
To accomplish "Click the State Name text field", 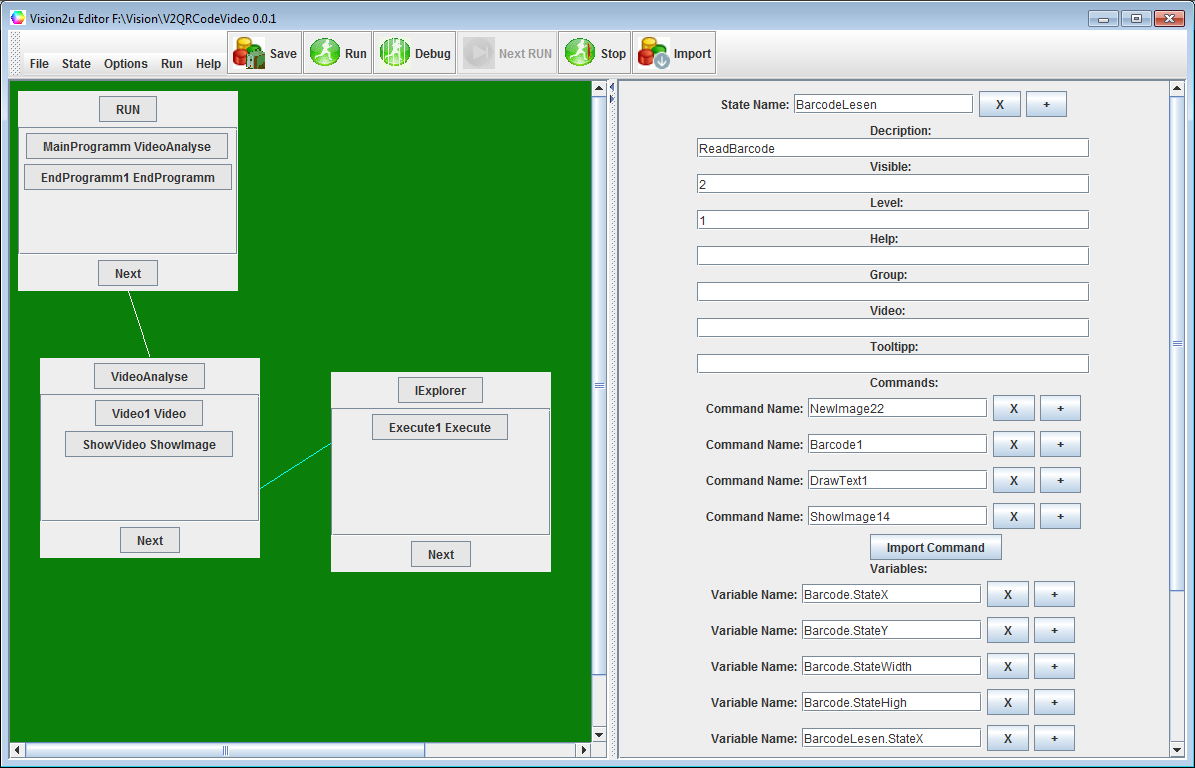I will tap(882, 104).
